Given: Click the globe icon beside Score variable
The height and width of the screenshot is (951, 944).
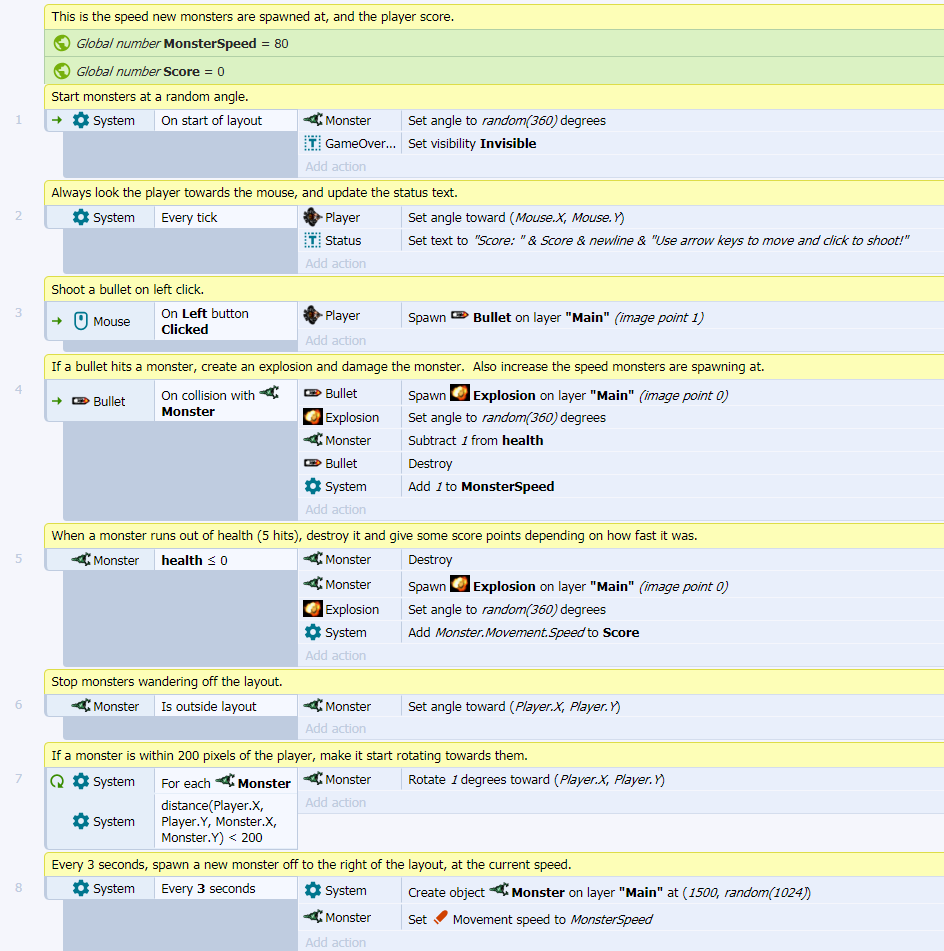Looking at the screenshot, I should click(62, 71).
